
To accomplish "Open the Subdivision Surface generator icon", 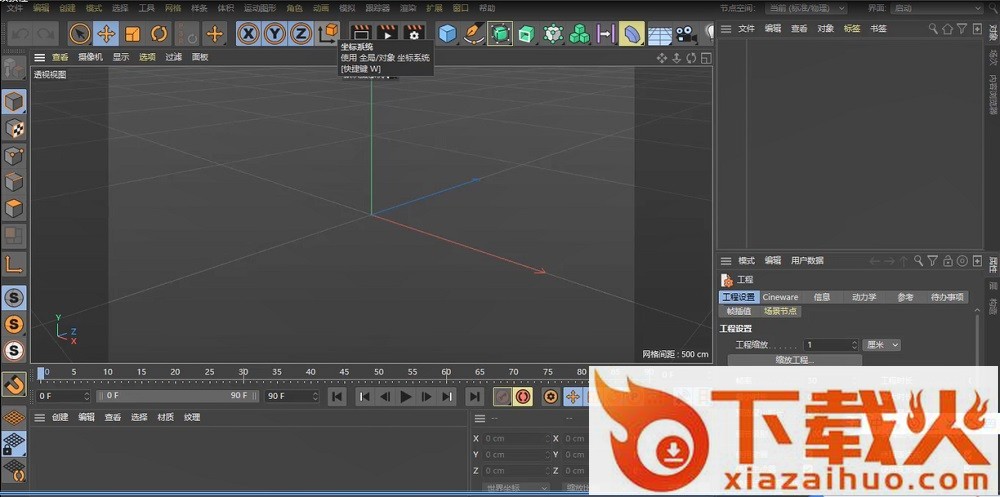I will 501,33.
